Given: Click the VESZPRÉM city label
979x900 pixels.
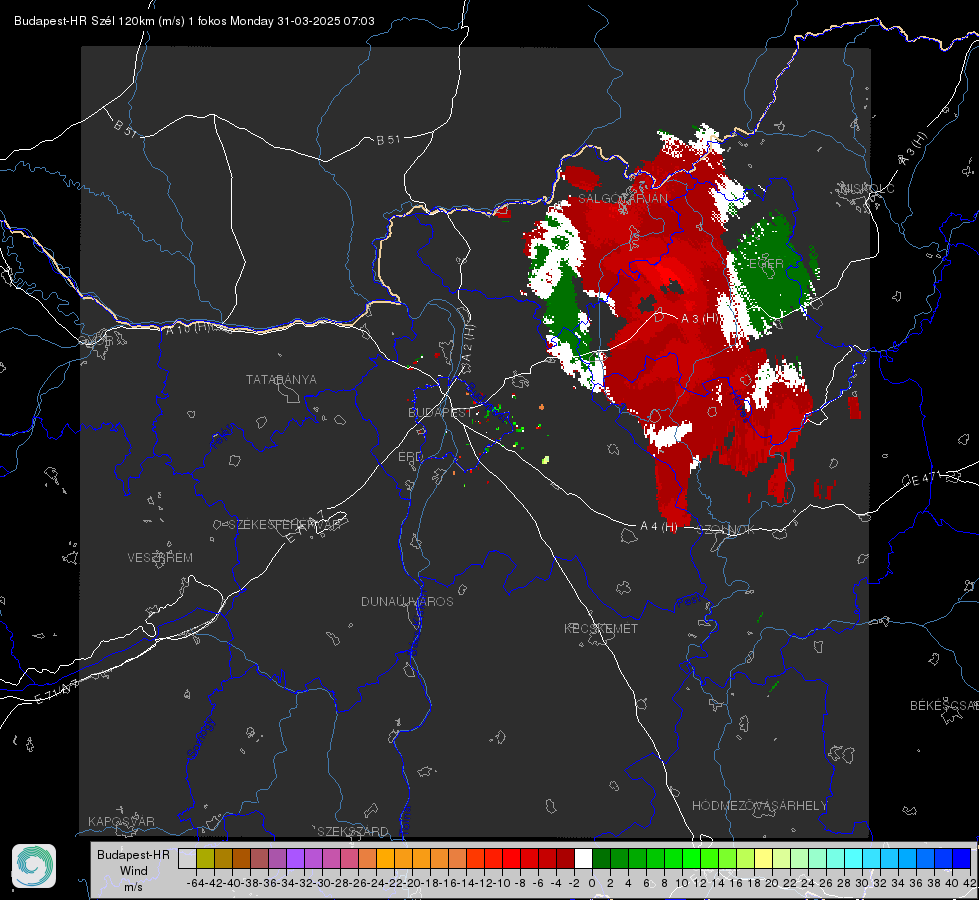Looking at the screenshot, I should [x=160, y=557].
